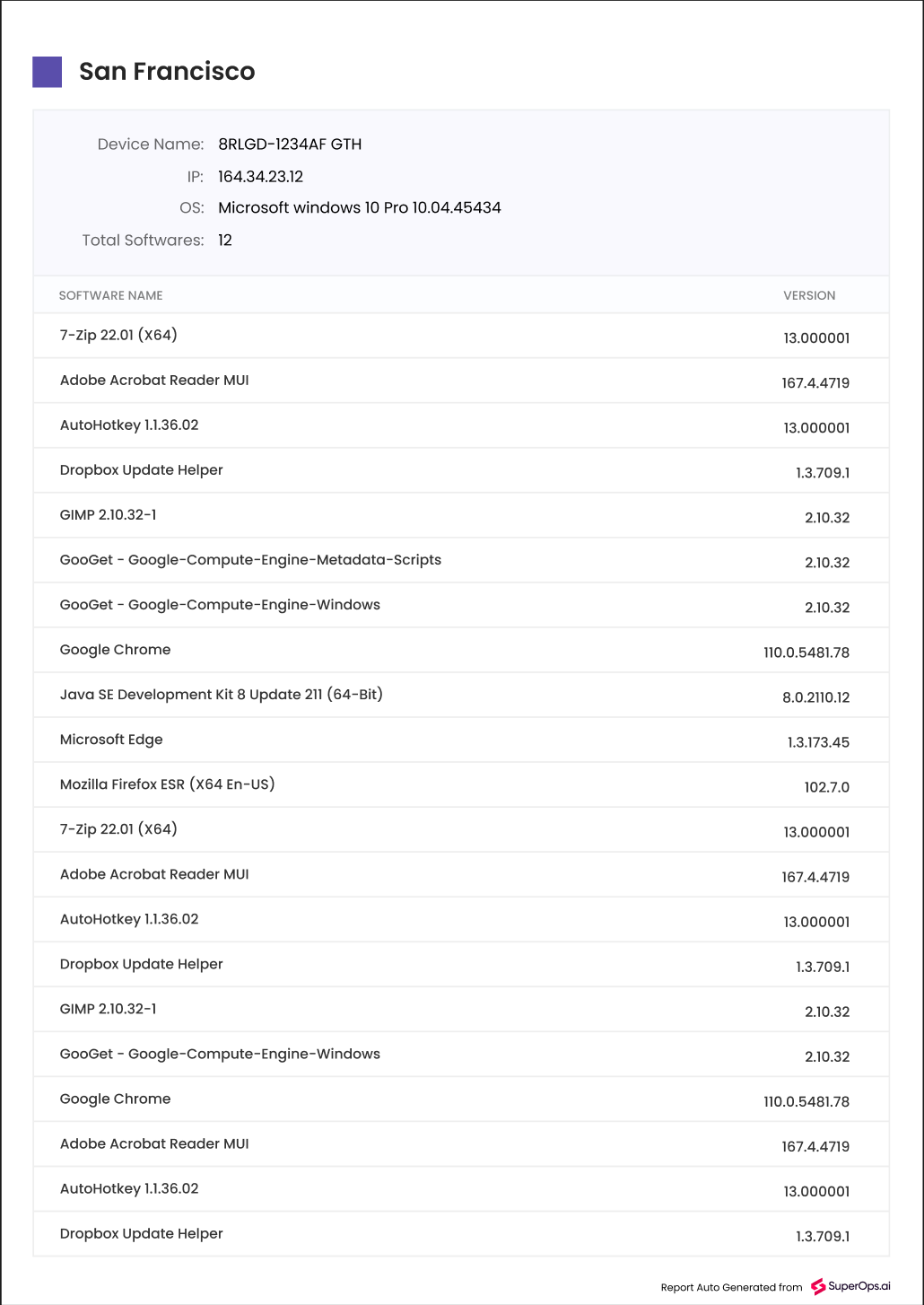Select Java SE Development Kit 8 Update 211

click(222, 695)
